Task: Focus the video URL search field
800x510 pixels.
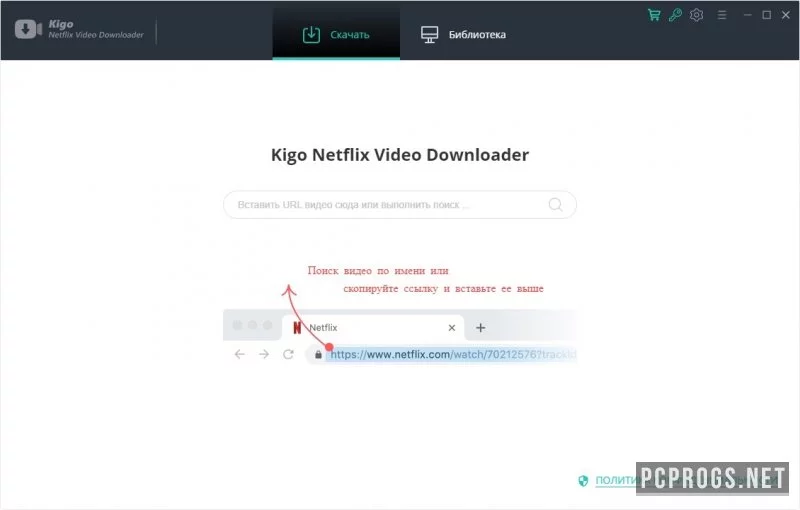Action: [x=400, y=205]
